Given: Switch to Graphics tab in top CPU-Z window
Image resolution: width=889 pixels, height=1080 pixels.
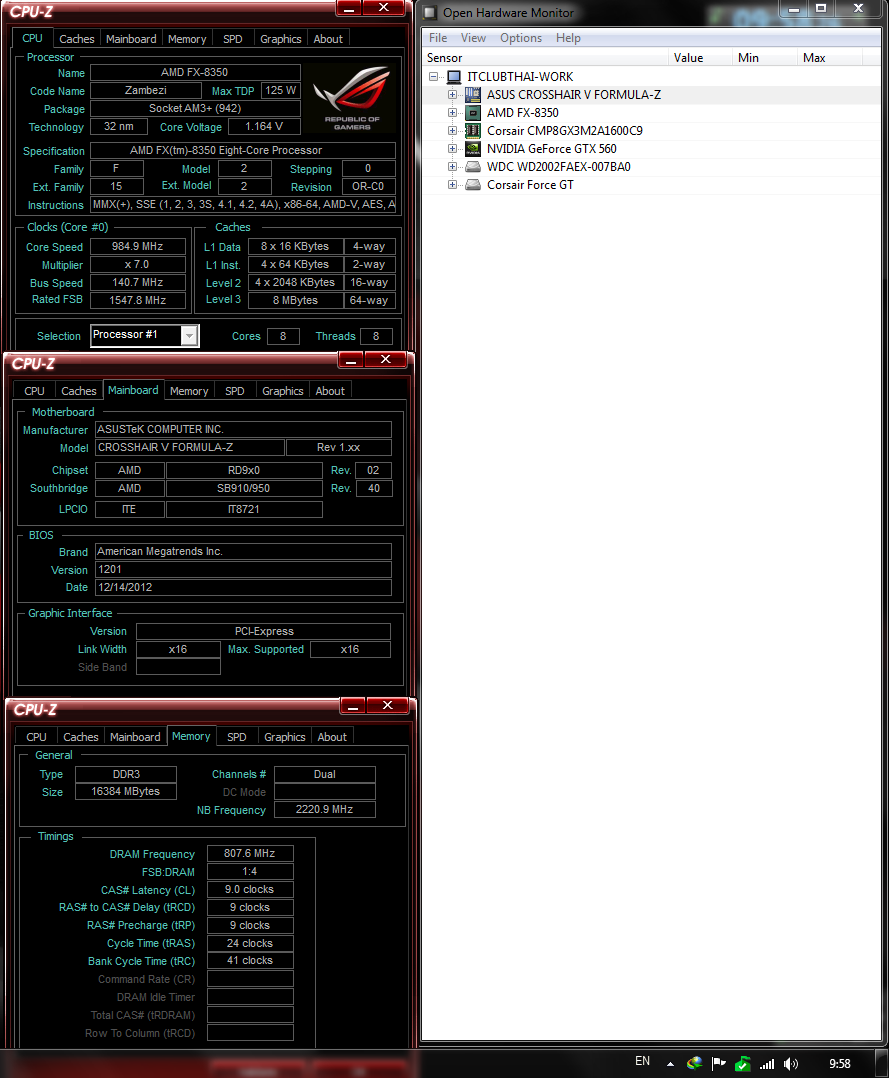Looking at the screenshot, I should click(280, 39).
